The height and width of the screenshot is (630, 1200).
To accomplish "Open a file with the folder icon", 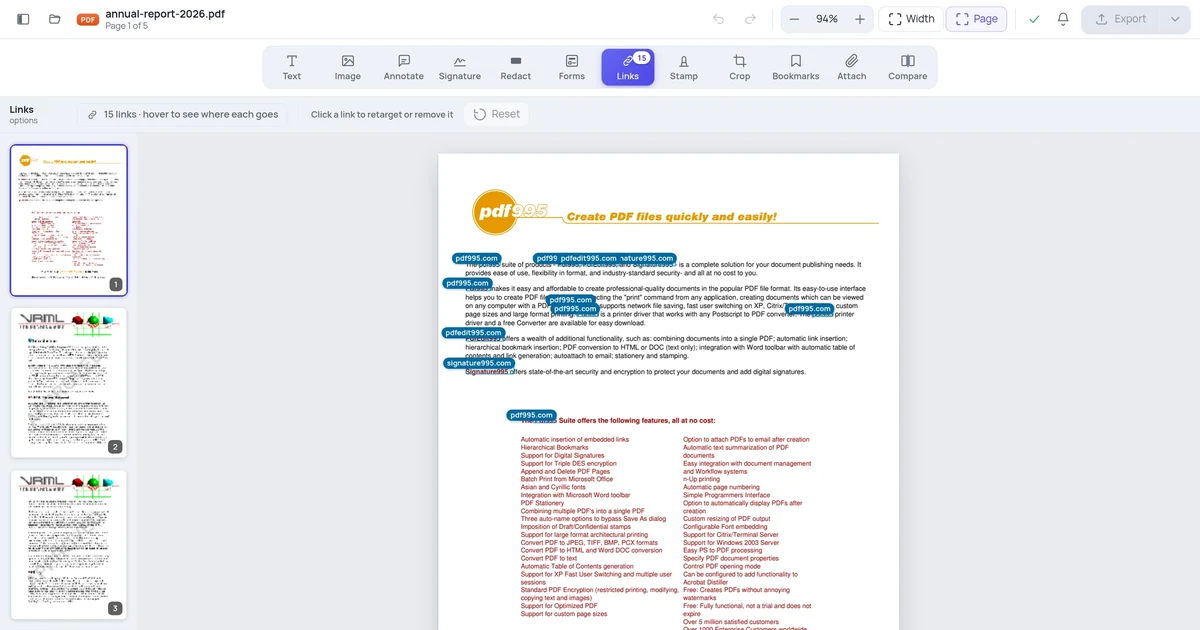I will click(55, 19).
